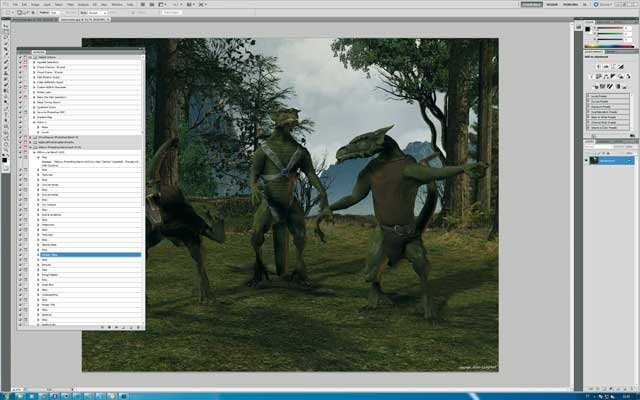Toggle checkmark for Gradient Map action
Screen dimensions: 640x400
tap(20, 117)
